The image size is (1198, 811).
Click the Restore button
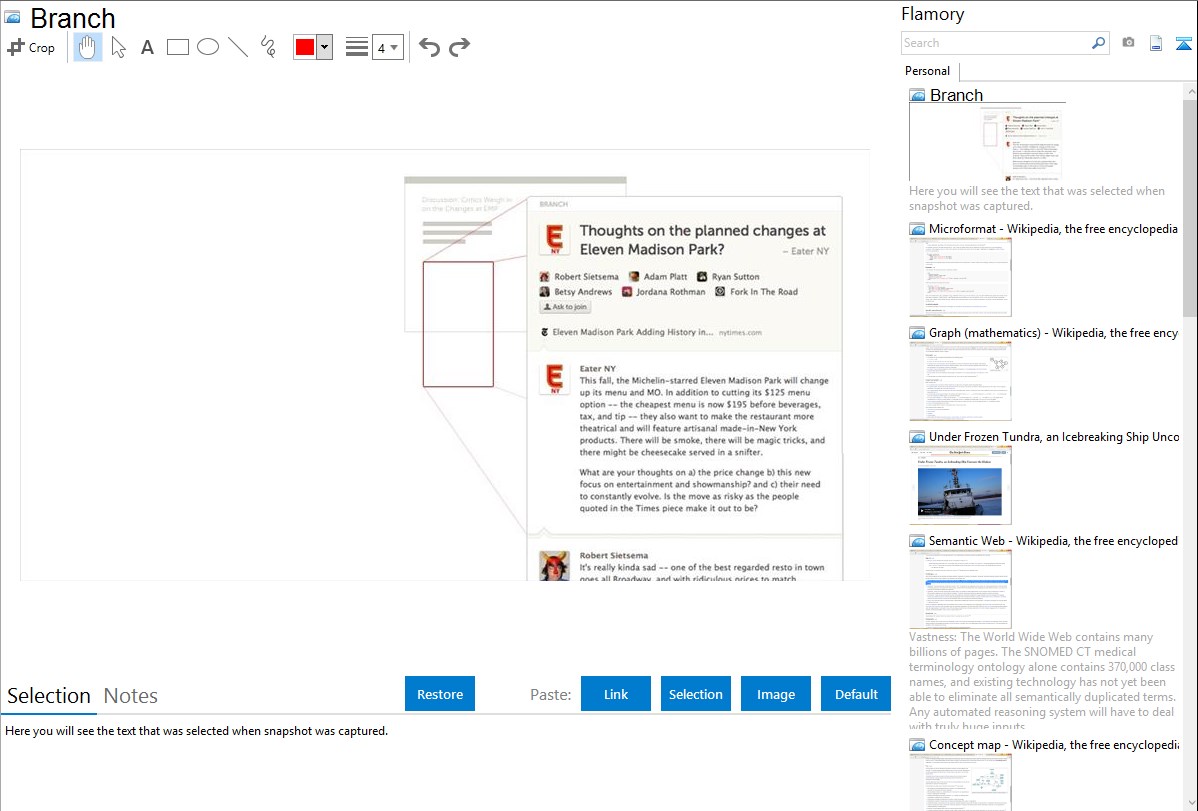point(440,694)
